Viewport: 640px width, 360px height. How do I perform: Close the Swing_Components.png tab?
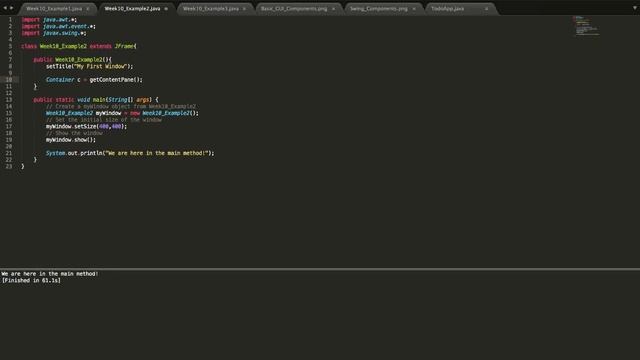point(413,9)
